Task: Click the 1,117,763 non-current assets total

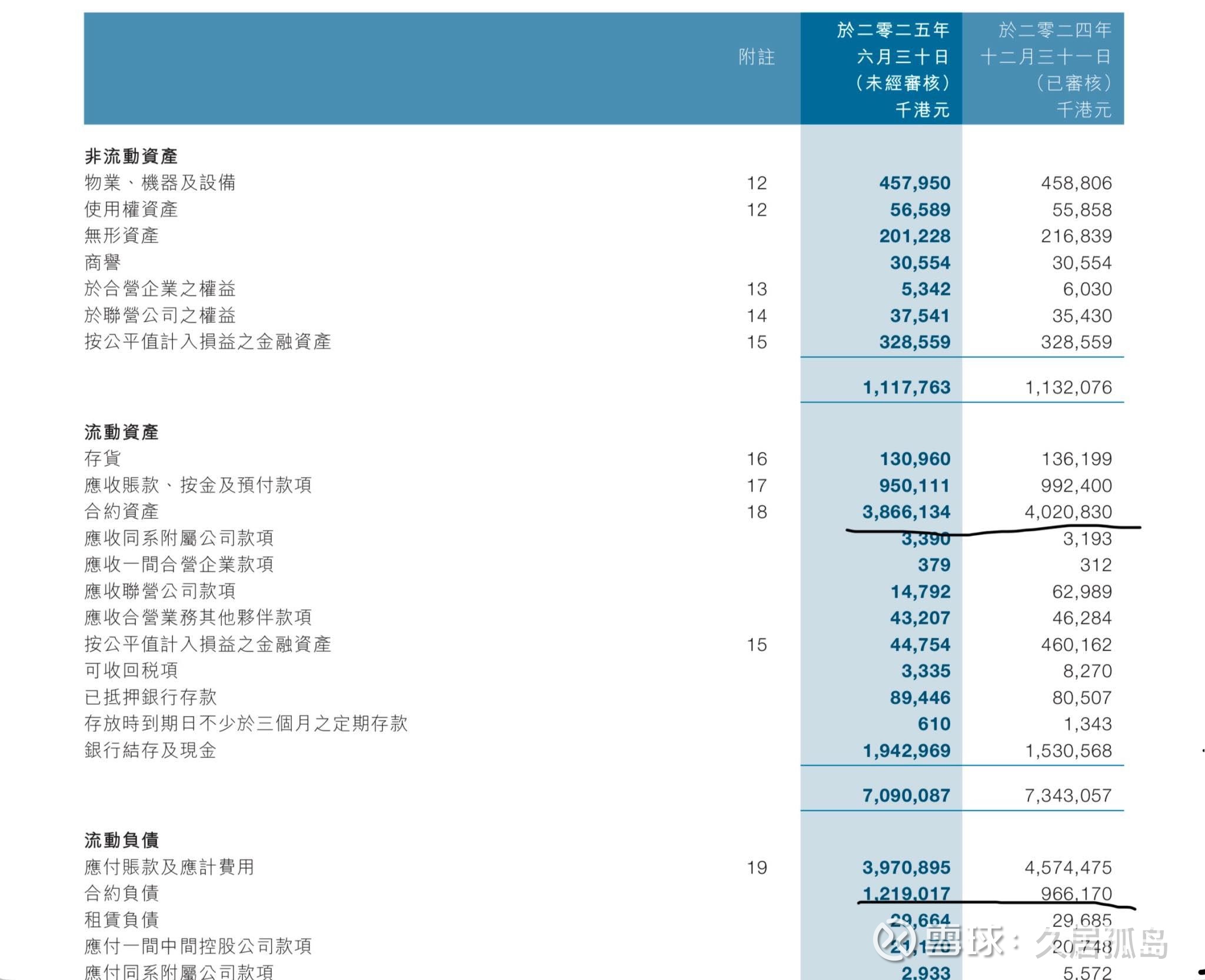Action: tap(906, 387)
